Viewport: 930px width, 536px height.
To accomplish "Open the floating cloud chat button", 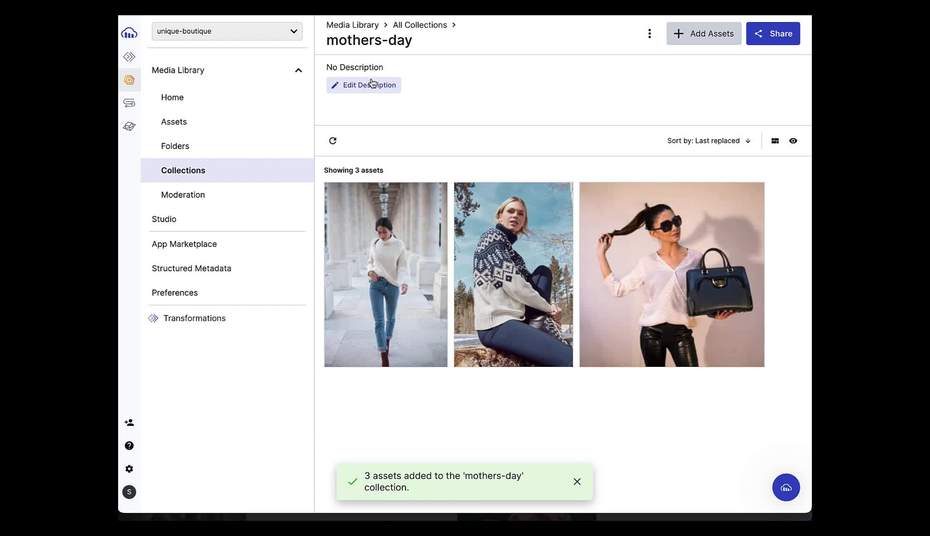I will [786, 487].
